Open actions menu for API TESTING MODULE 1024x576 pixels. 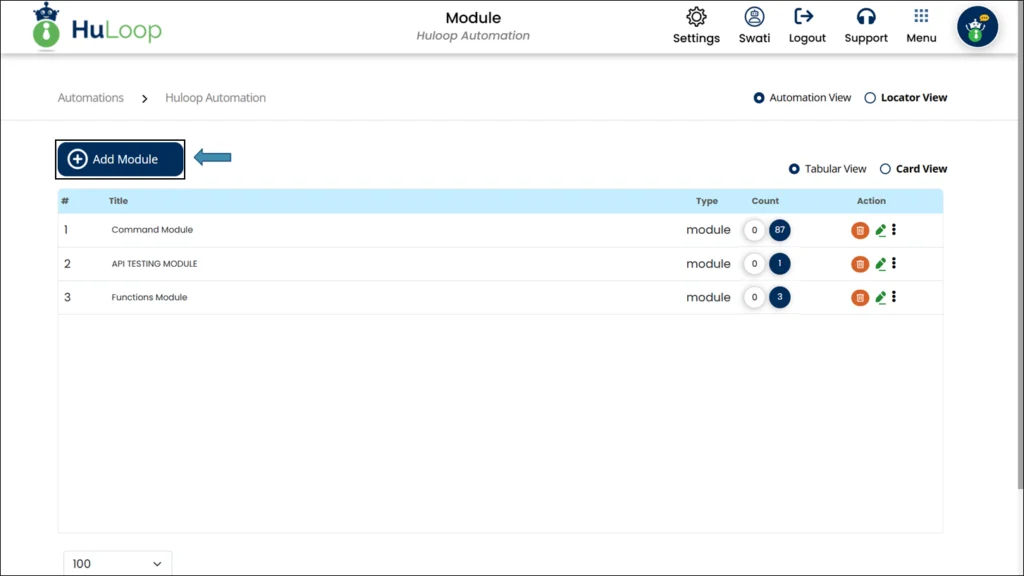coord(895,263)
